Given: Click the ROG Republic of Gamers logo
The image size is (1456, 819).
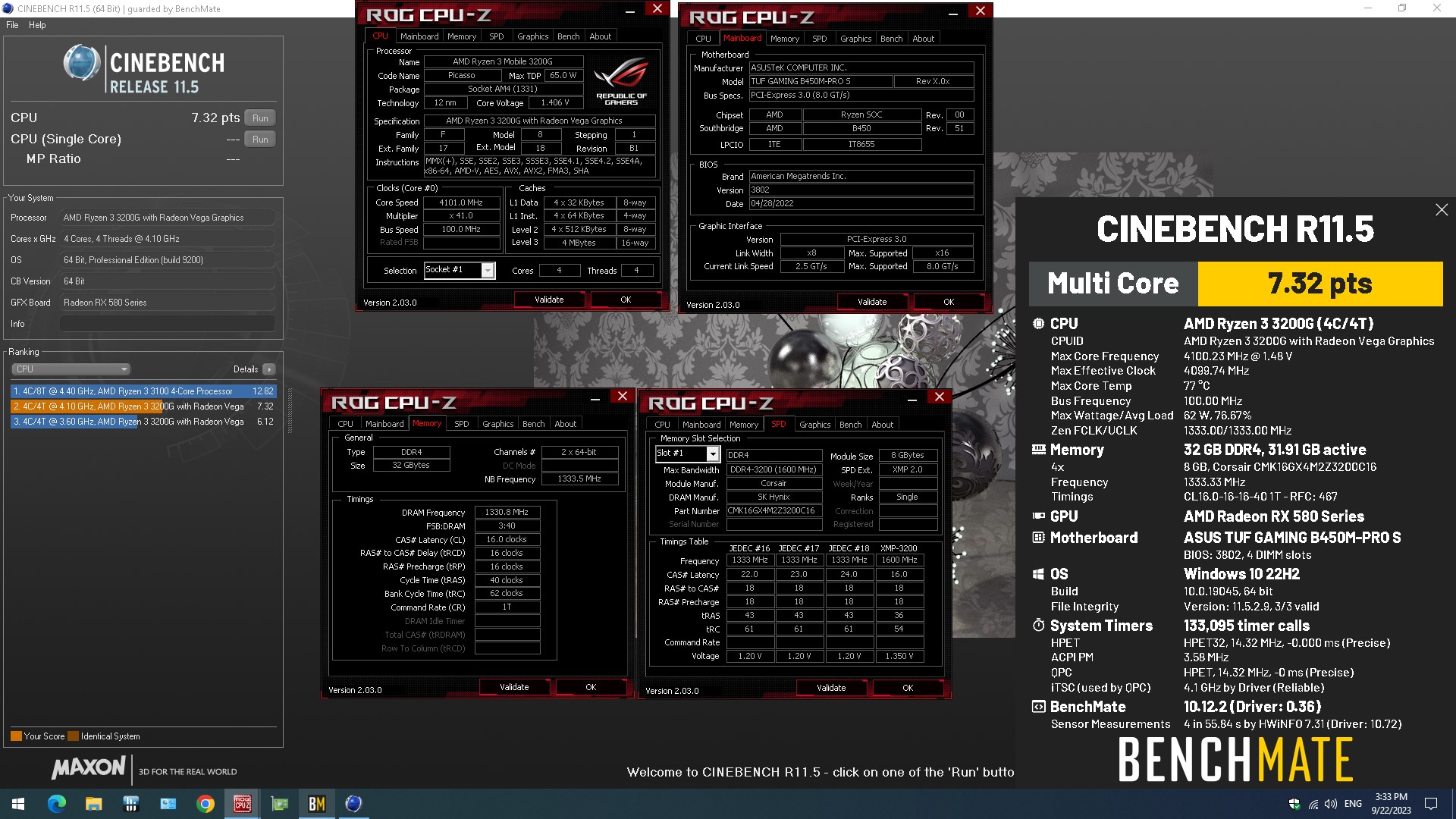Looking at the screenshot, I should pos(621,80).
